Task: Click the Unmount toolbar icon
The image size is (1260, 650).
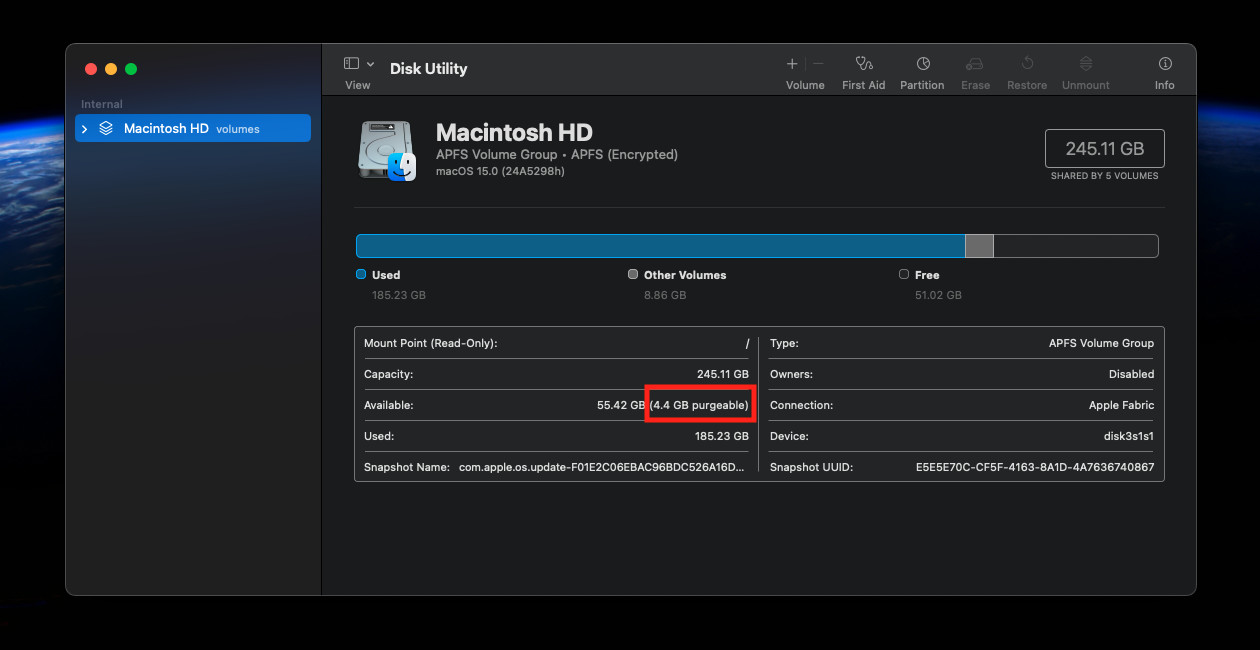Action: coord(1085,64)
